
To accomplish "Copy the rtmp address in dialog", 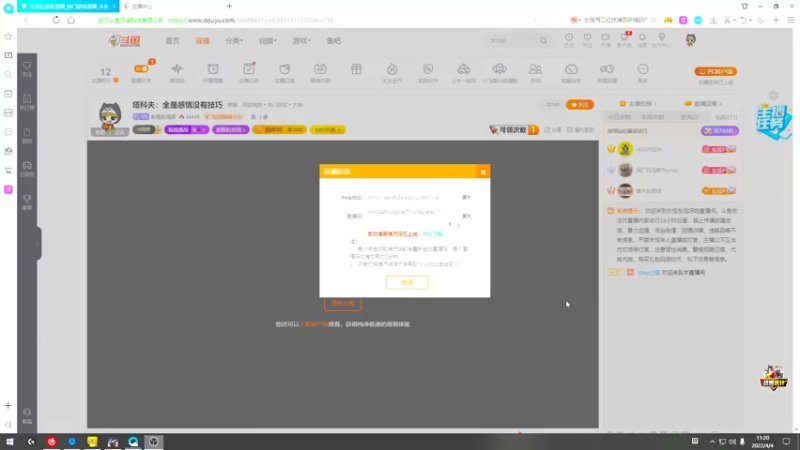I will (466, 197).
